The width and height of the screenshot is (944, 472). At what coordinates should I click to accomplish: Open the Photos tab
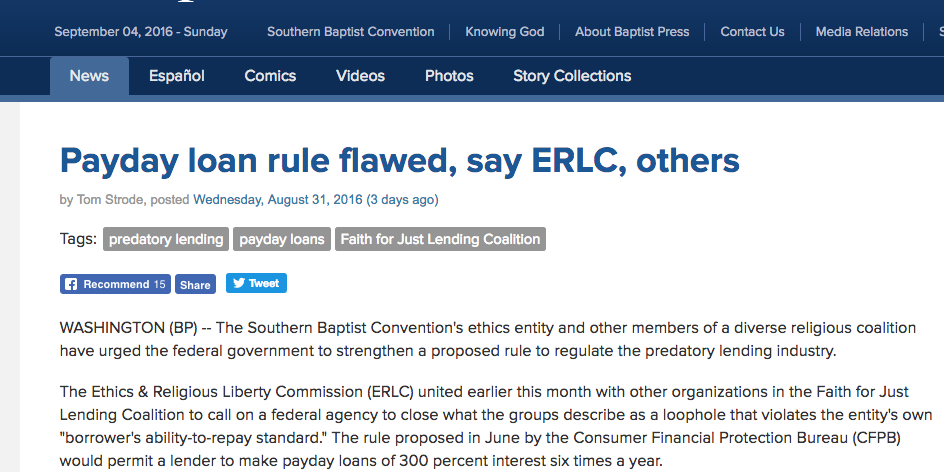(x=449, y=76)
